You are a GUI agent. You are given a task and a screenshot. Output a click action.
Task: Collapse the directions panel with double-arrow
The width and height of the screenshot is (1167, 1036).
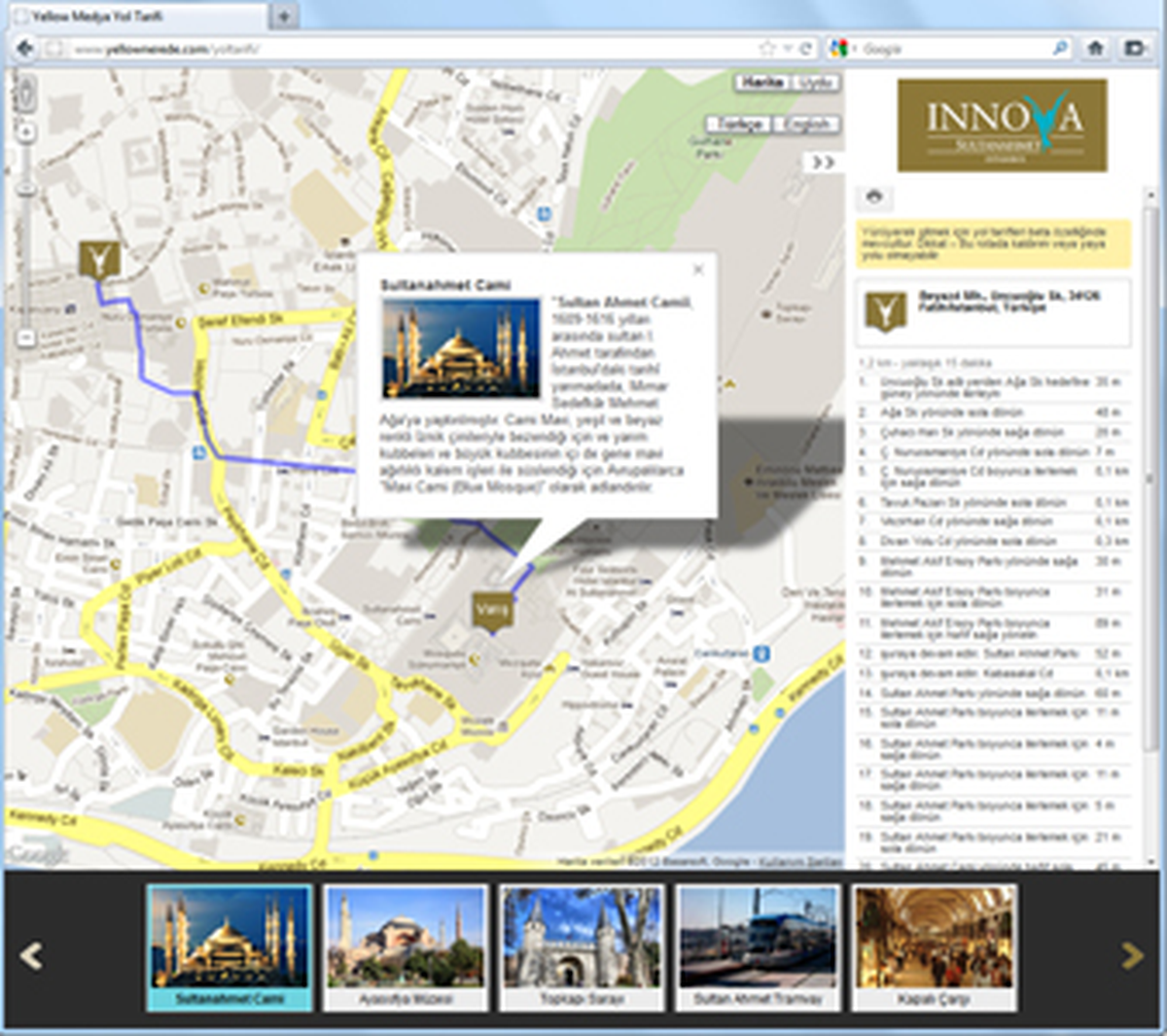(x=824, y=161)
